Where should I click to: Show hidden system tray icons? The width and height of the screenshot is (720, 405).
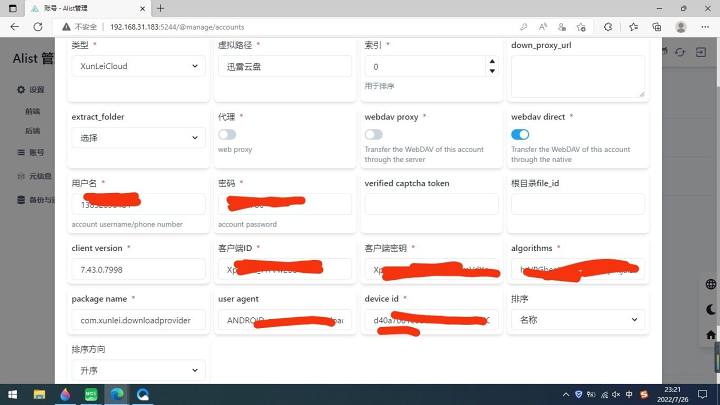[566, 394]
